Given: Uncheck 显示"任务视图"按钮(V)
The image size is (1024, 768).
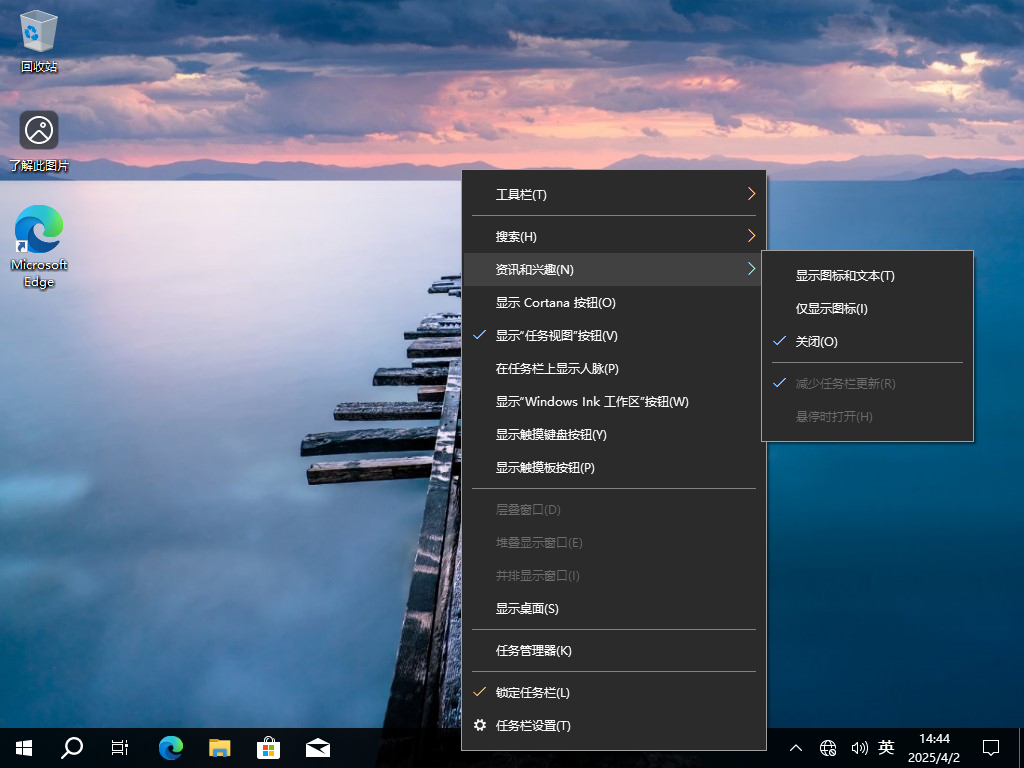Looking at the screenshot, I should (614, 336).
